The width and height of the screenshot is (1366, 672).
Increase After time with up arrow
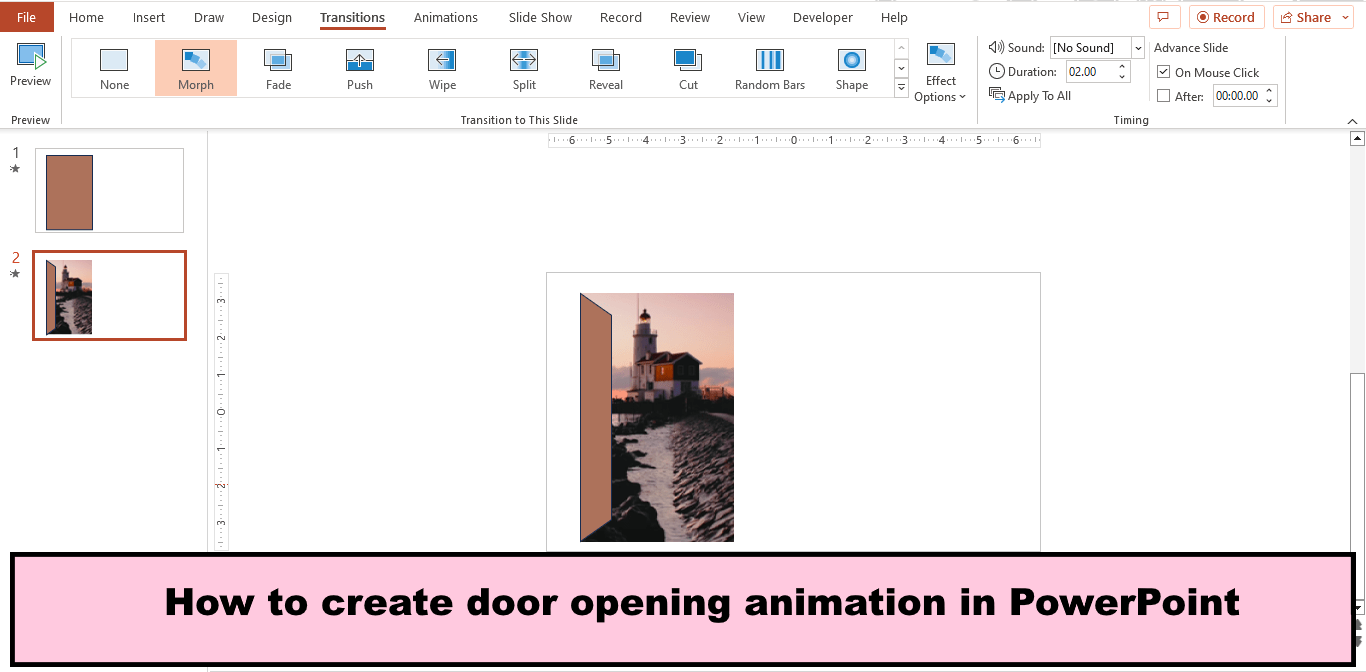(1270, 92)
